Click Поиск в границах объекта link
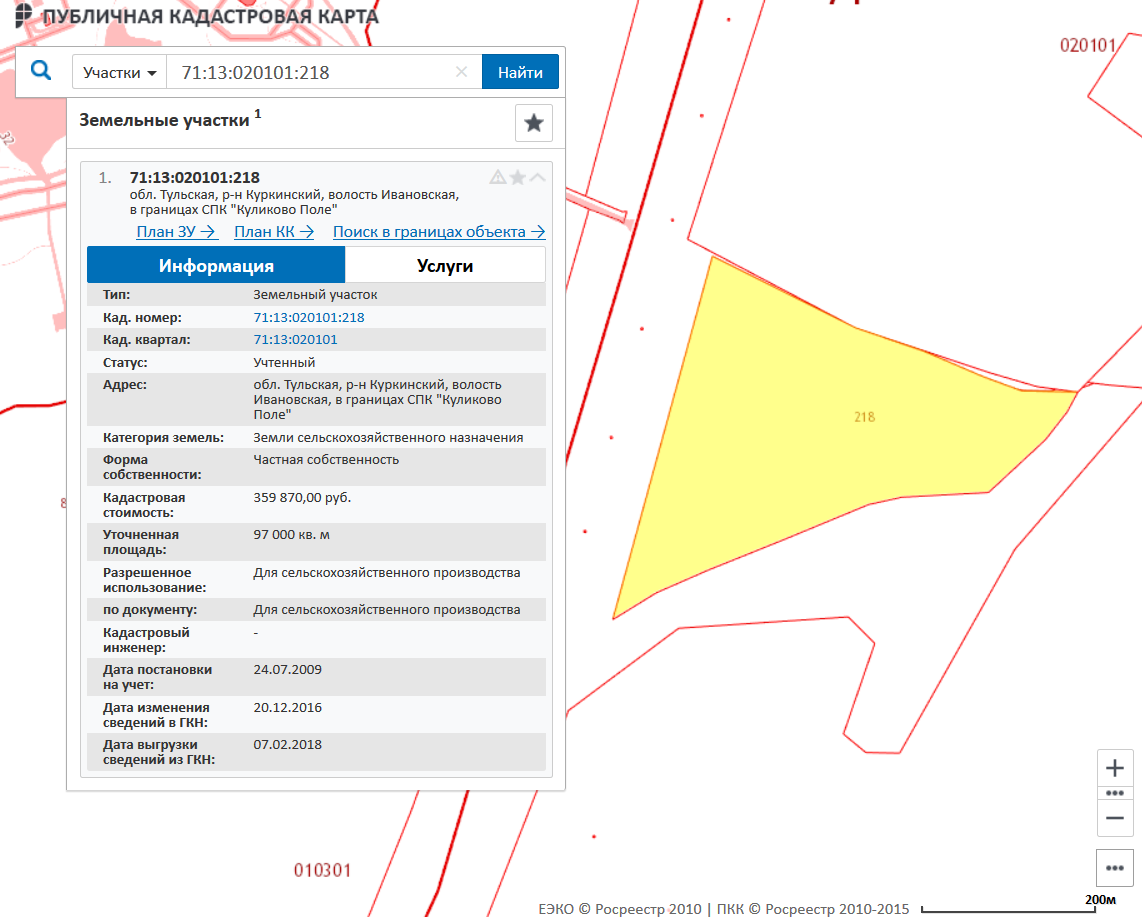 tap(438, 232)
